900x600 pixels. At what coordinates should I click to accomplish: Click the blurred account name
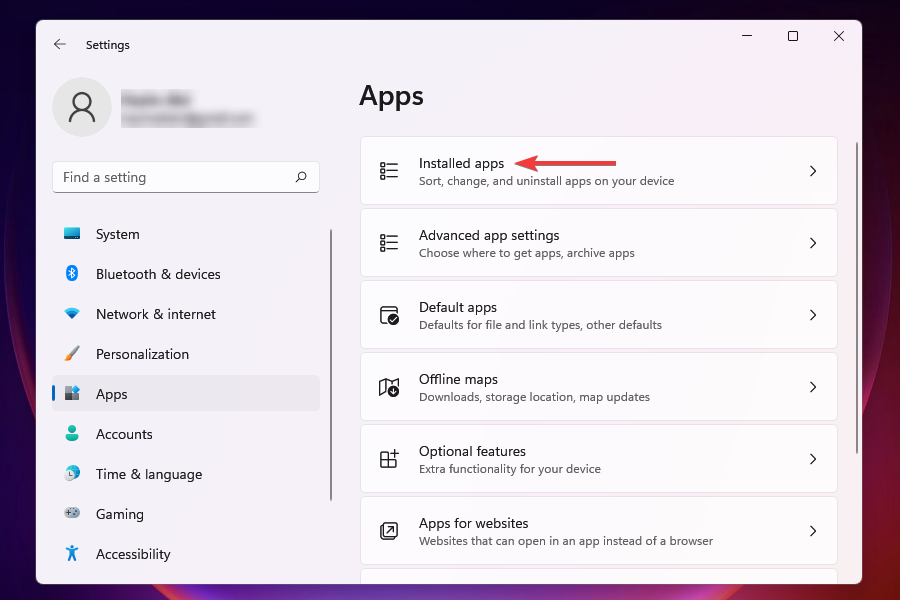coord(156,99)
